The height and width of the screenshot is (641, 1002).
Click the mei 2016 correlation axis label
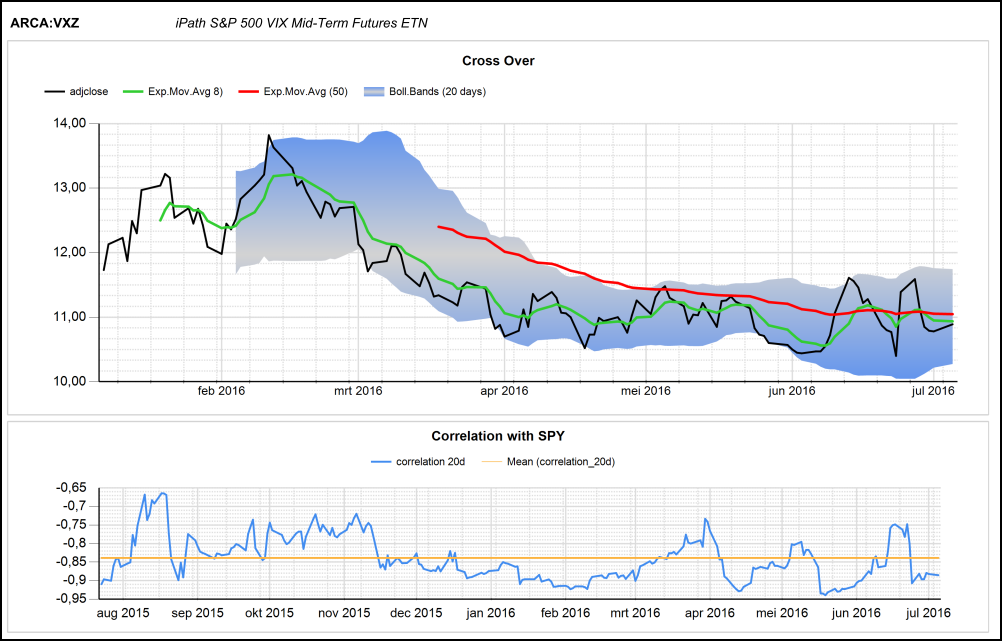[782, 613]
